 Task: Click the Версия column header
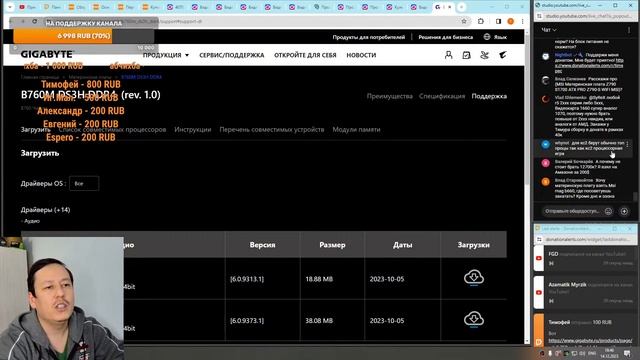(262, 245)
